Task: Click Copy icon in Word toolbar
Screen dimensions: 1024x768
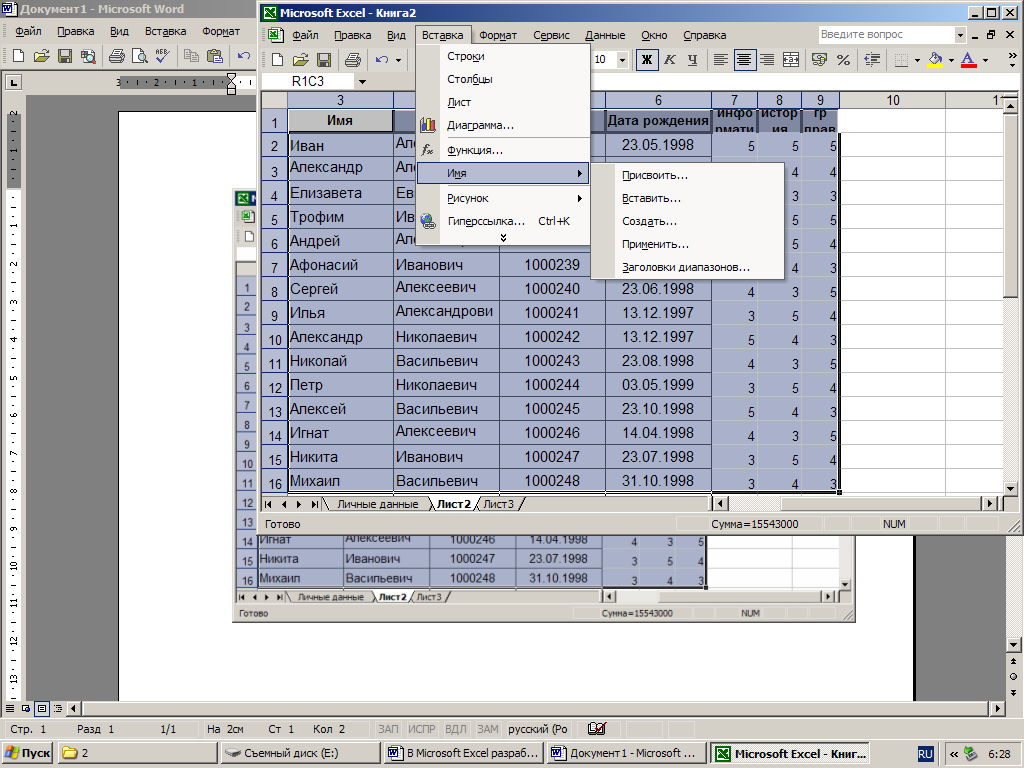Action: tap(191, 56)
